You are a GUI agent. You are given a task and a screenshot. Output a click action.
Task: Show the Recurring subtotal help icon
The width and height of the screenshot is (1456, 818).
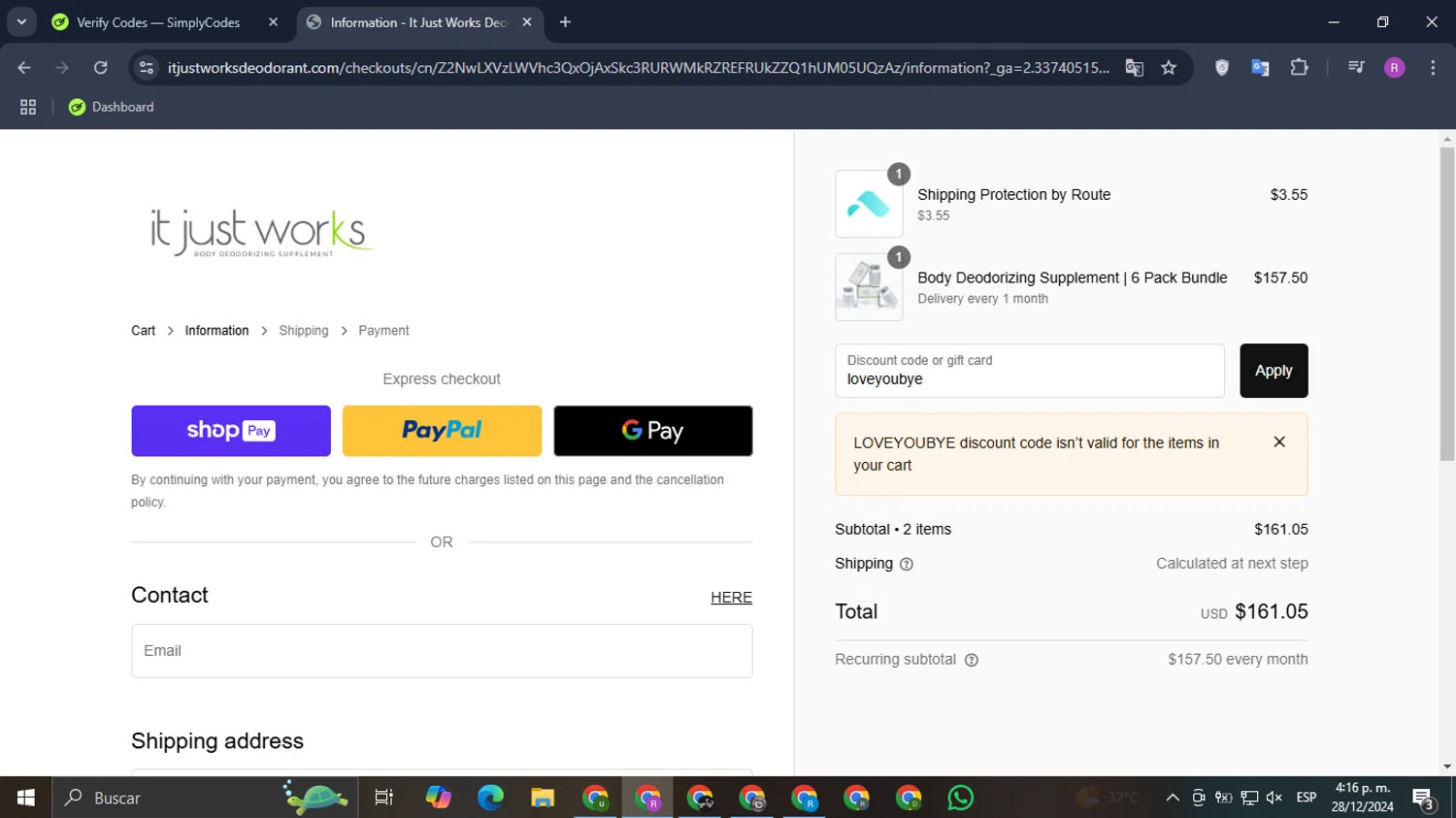(972, 660)
